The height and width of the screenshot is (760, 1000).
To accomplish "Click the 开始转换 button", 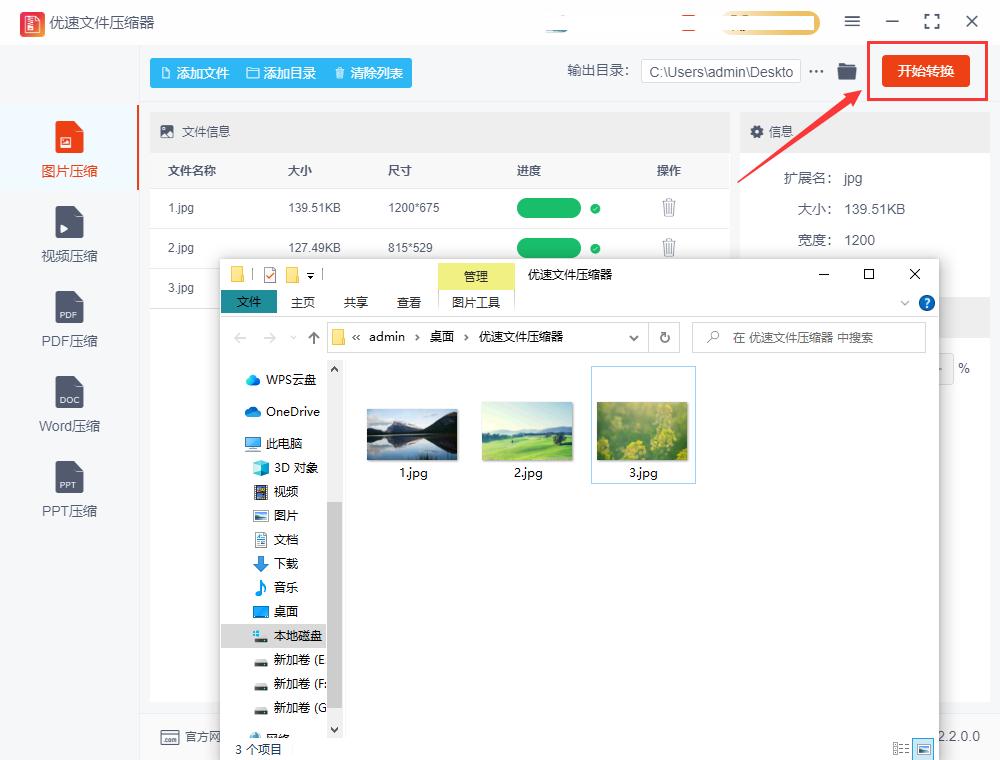I will (926, 71).
